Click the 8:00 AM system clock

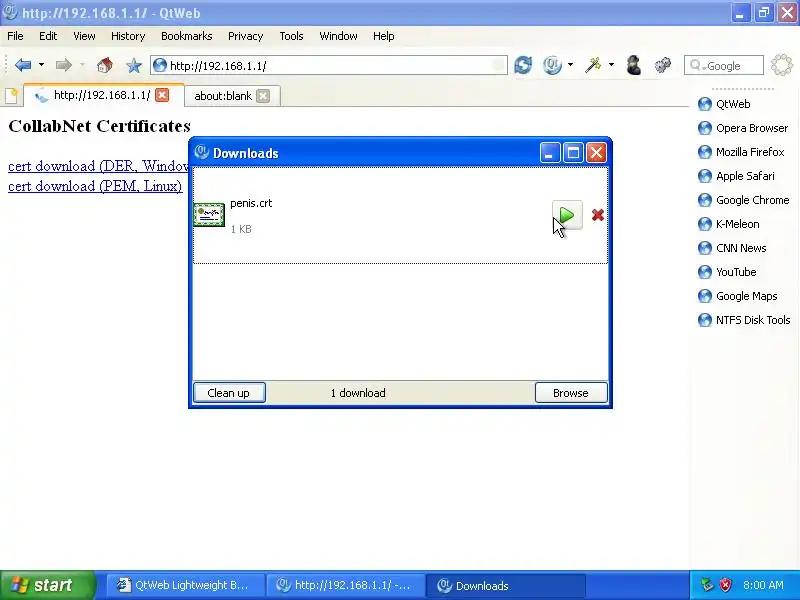pyautogui.click(x=763, y=585)
